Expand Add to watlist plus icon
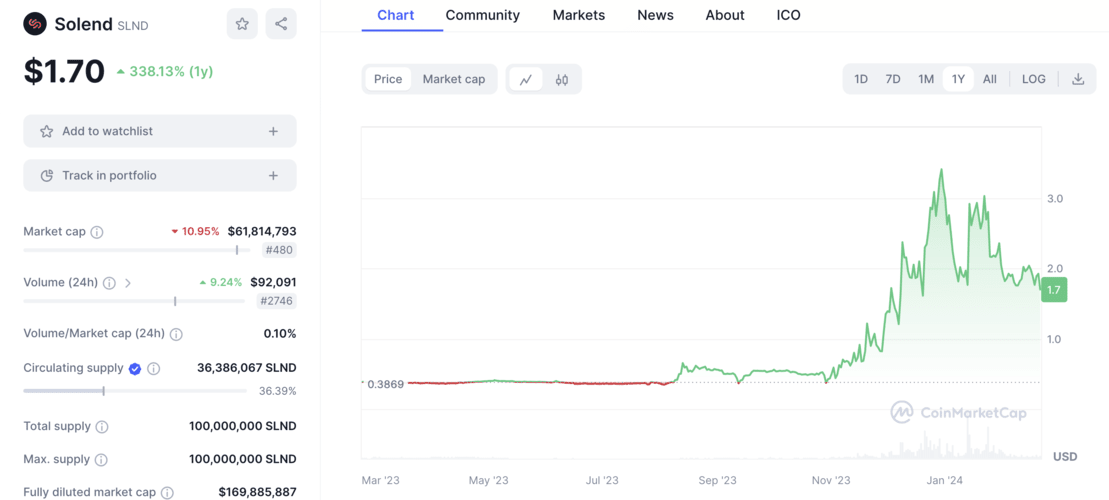This screenshot has width=1109, height=500. (x=273, y=131)
